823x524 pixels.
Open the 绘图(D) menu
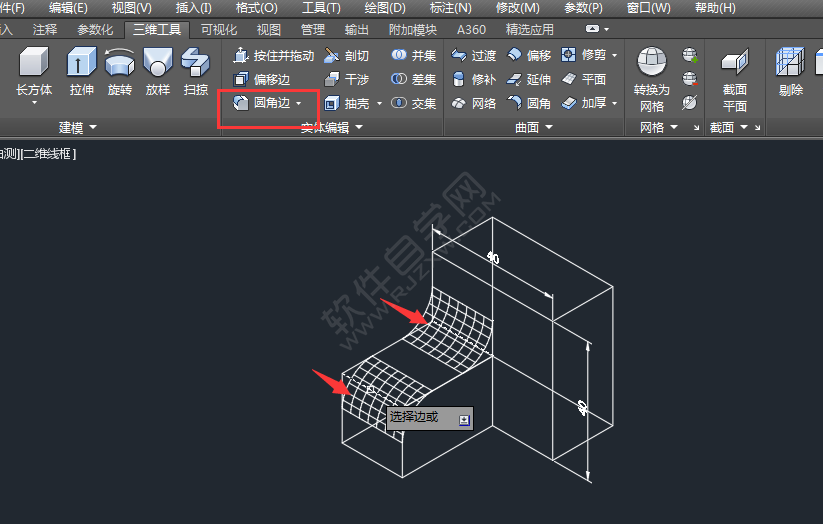[x=385, y=8]
